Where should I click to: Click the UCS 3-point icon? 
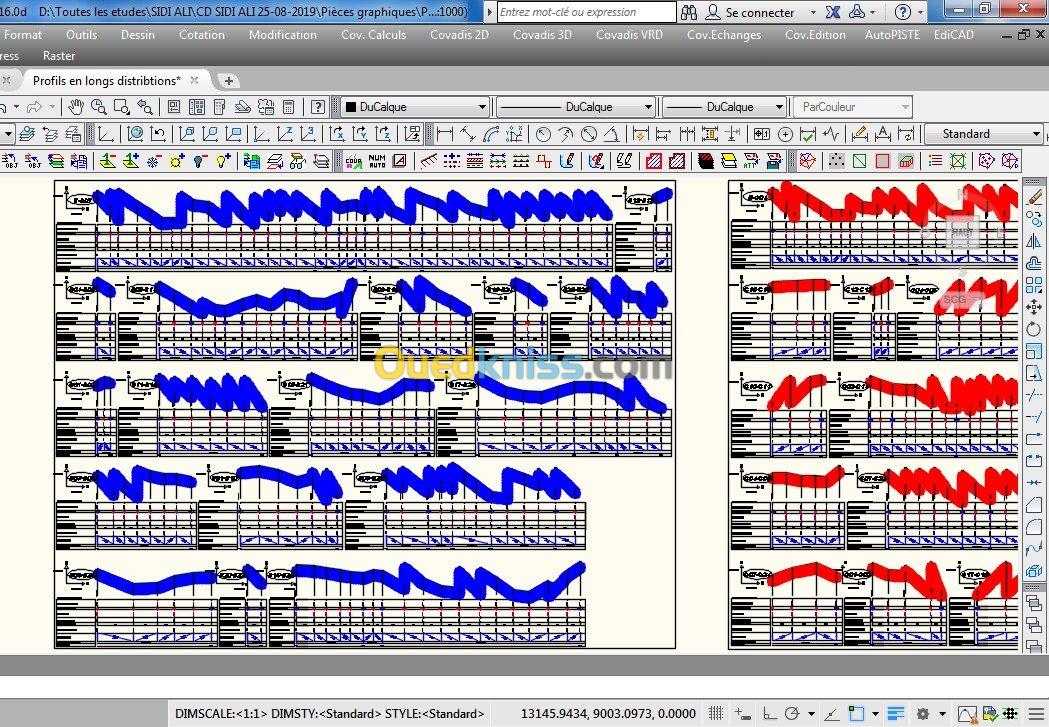click(x=307, y=134)
